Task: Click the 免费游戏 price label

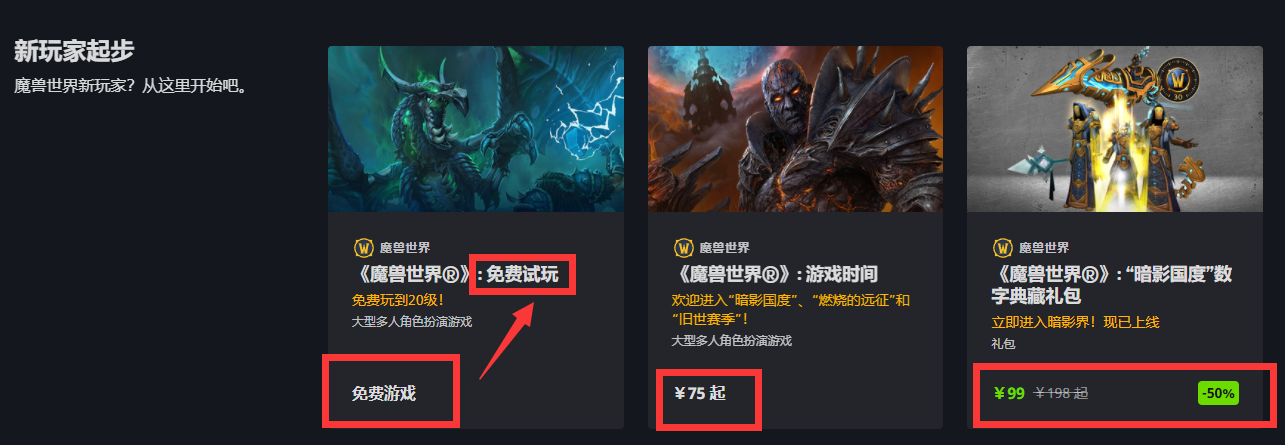Action: click(384, 393)
